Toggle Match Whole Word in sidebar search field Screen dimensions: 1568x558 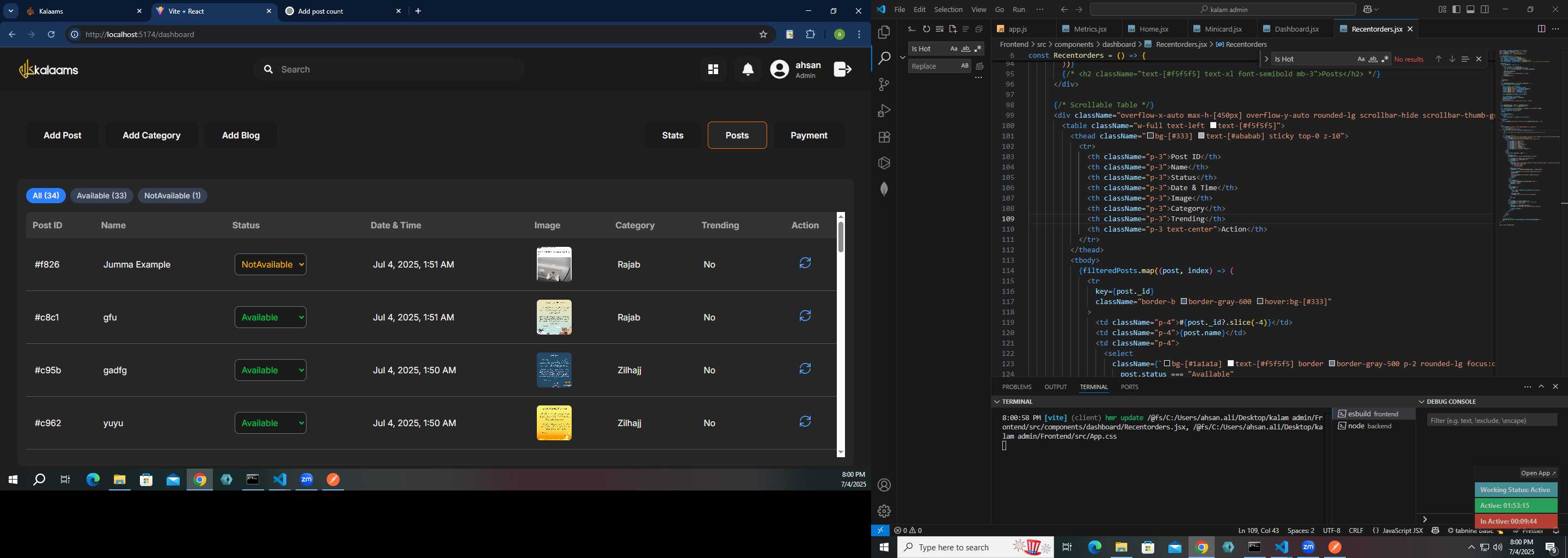(965, 48)
